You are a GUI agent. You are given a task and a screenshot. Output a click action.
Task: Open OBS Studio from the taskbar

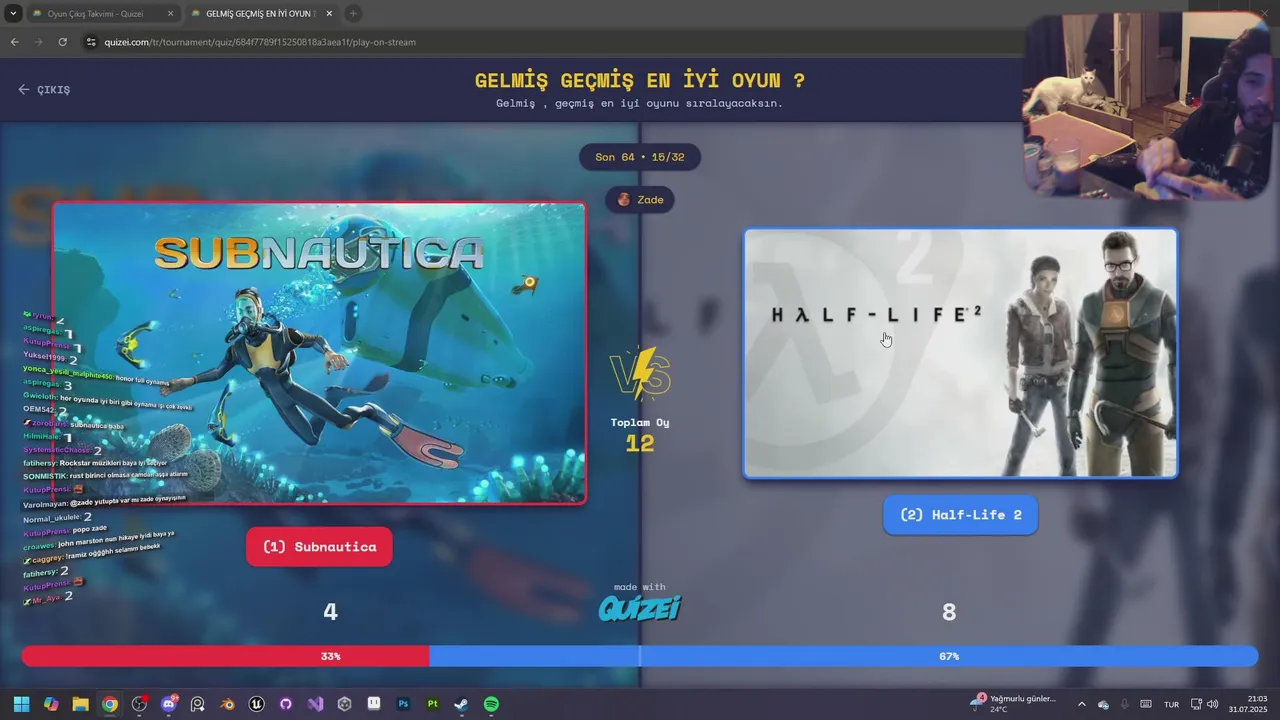click(139, 704)
